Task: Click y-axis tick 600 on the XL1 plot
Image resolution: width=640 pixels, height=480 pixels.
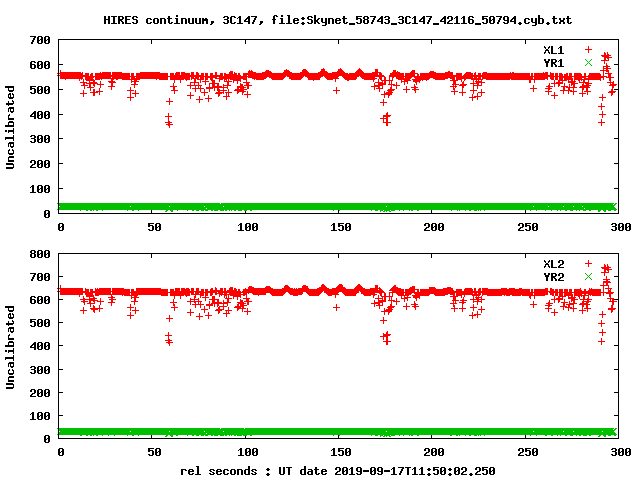Action: pos(40,65)
